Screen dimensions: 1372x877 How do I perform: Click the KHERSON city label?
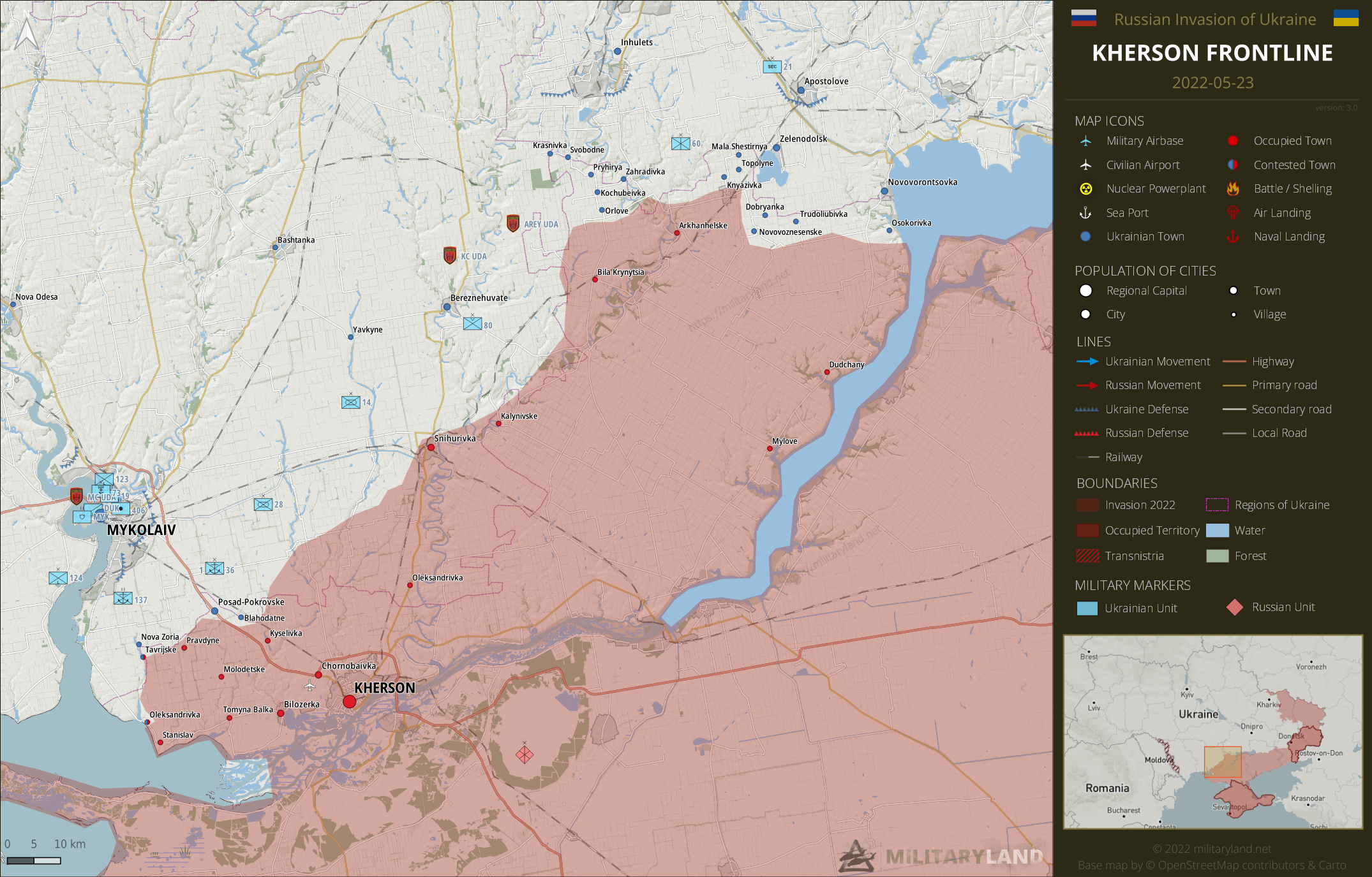tap(385, 688)
